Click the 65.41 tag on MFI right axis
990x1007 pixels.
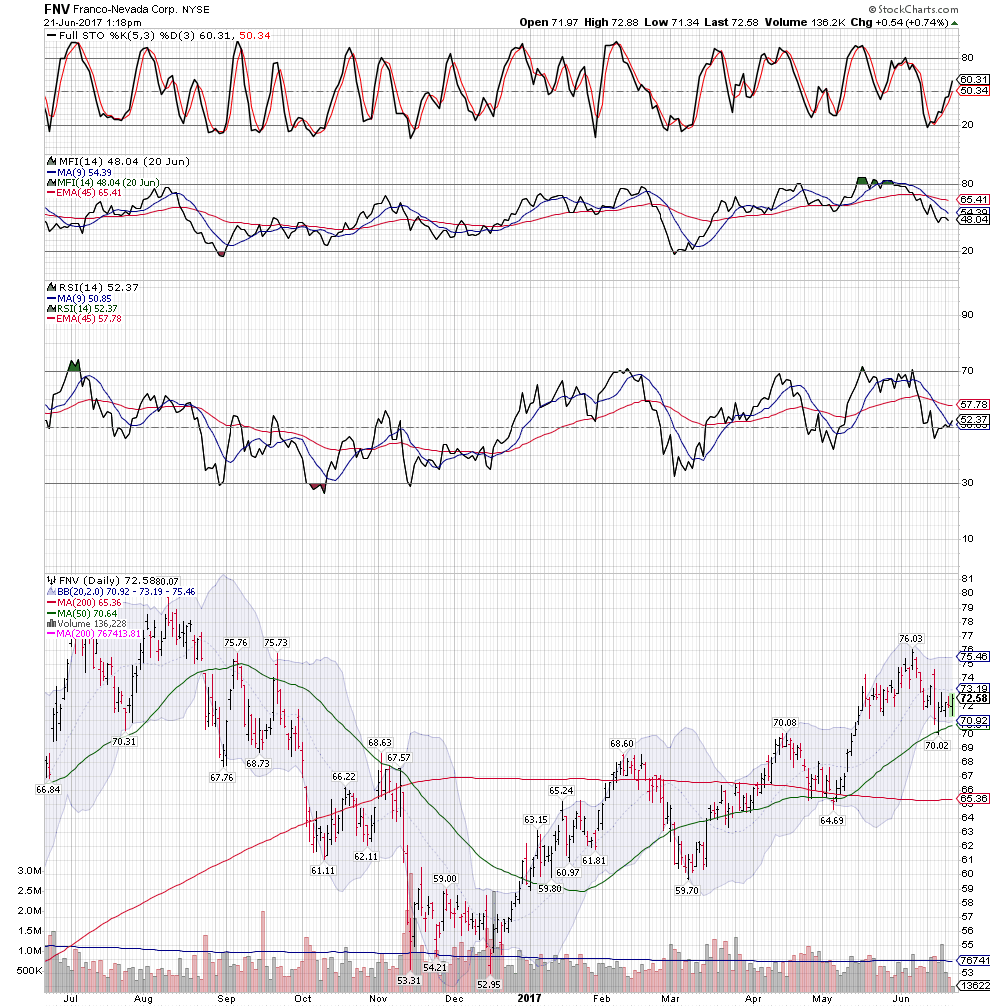coord(974,200)
